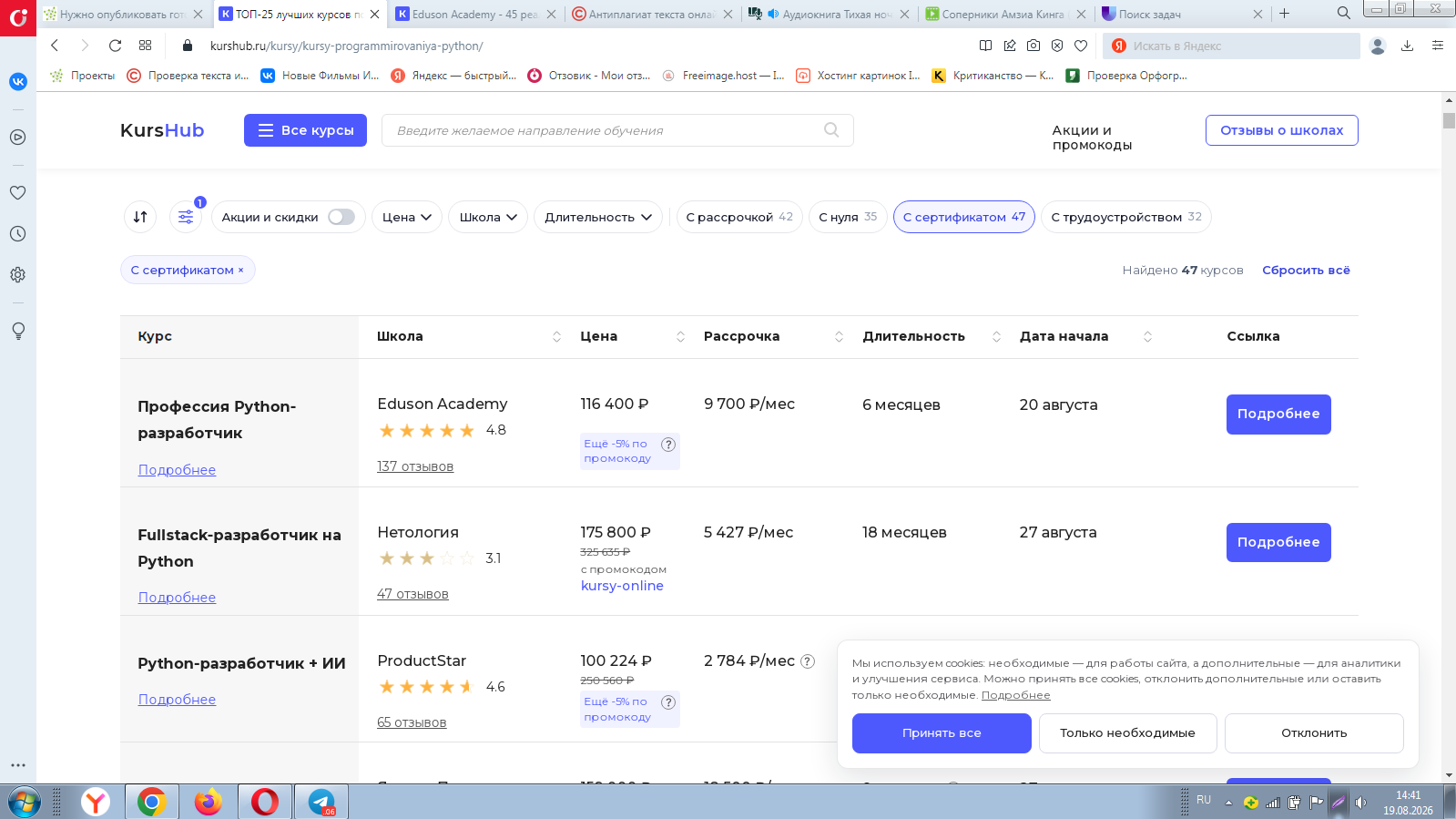1456x819 pixels.
Task: Expand the Длительность filter dropdown
Action: click(598, 217)
